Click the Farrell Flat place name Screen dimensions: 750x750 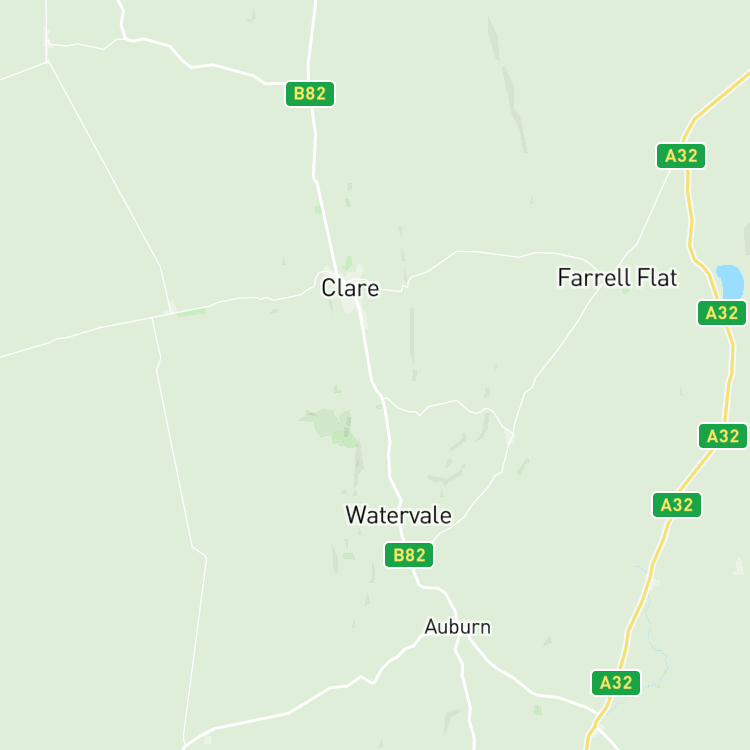click(618, 277)
